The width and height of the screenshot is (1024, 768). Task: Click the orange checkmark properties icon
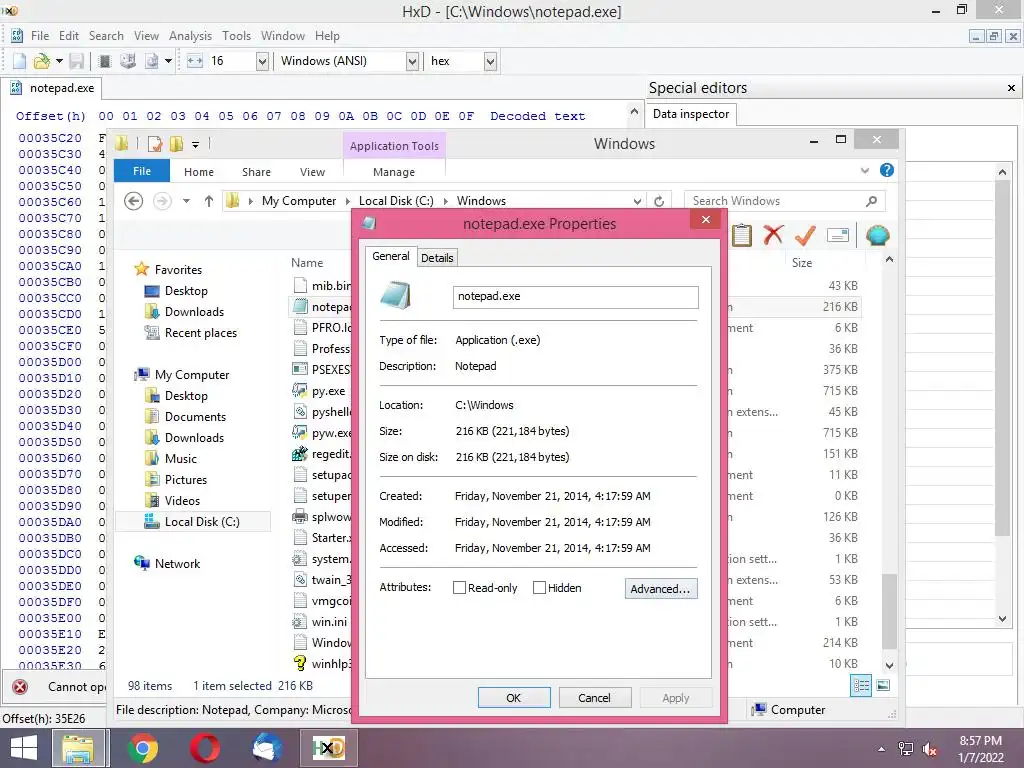click(x=805, y=235)
